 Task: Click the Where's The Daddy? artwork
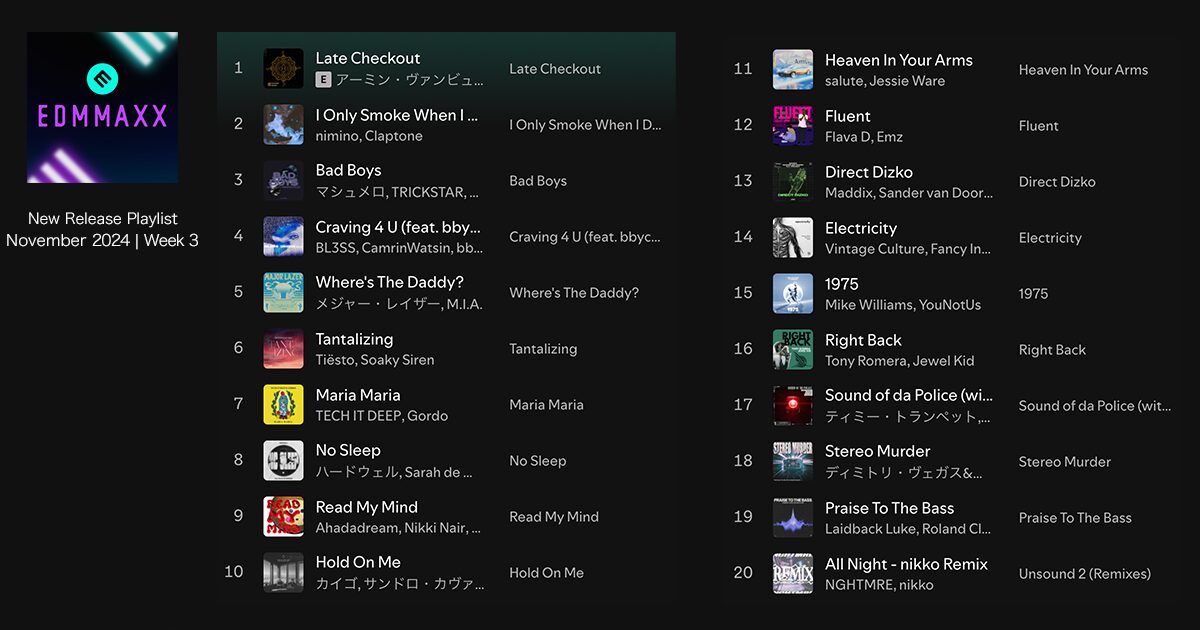tap(283, 293)
